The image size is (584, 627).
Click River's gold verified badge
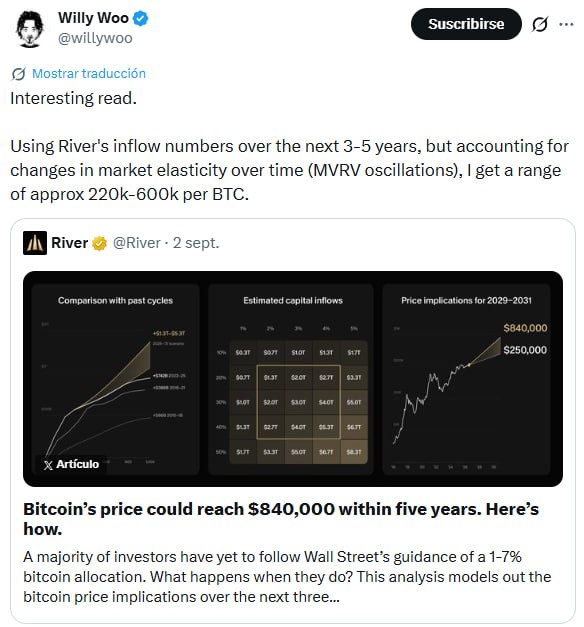coord(99,243)
